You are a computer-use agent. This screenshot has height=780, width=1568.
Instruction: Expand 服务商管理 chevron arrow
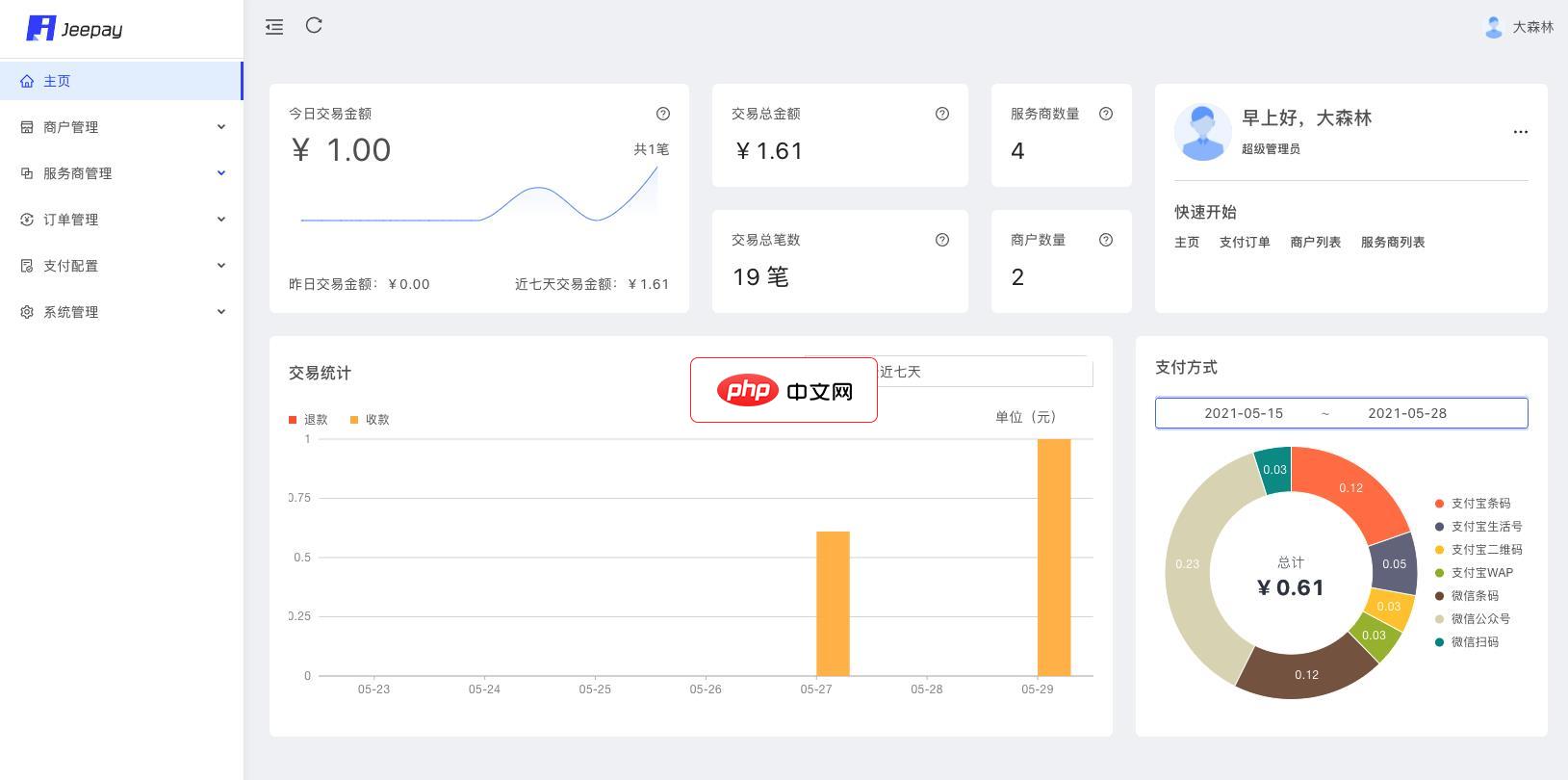coord(221,173)
